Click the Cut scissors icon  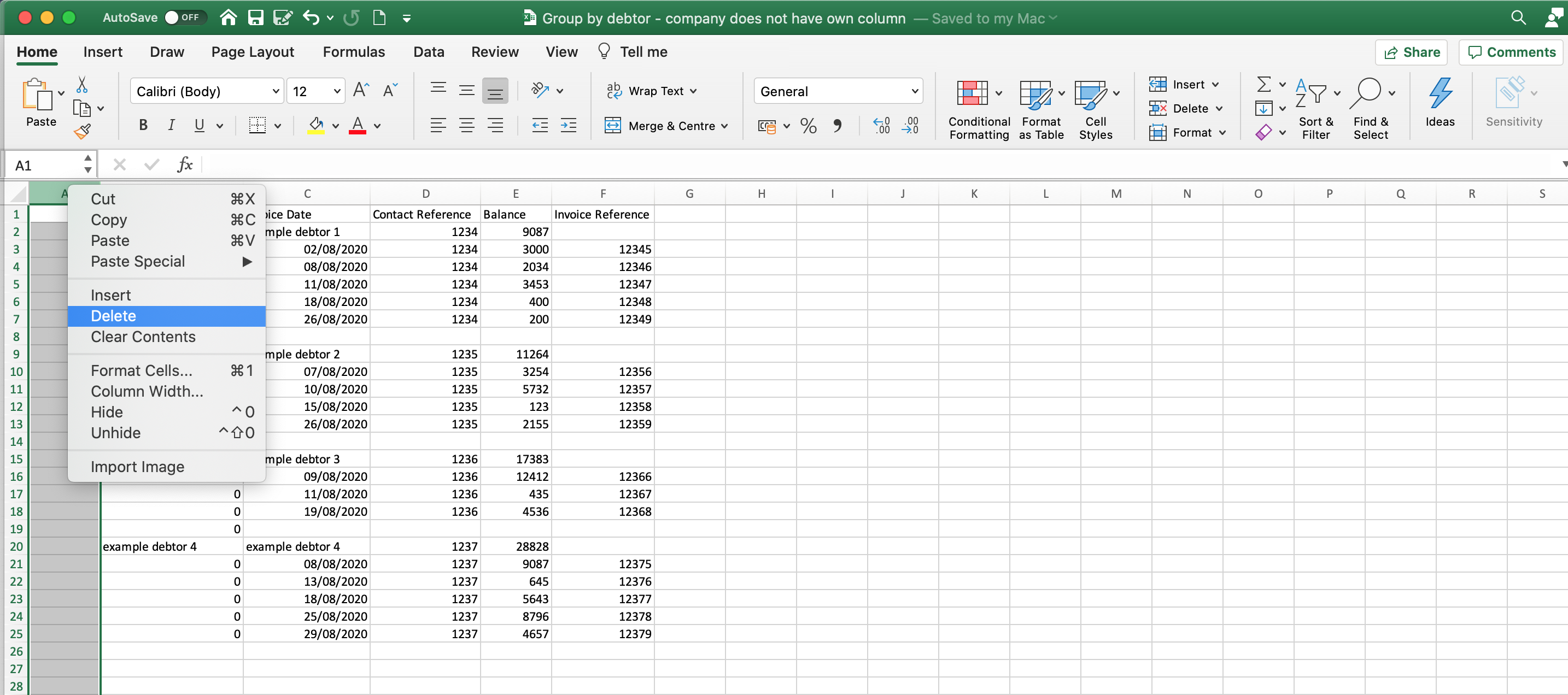point(81,85)
